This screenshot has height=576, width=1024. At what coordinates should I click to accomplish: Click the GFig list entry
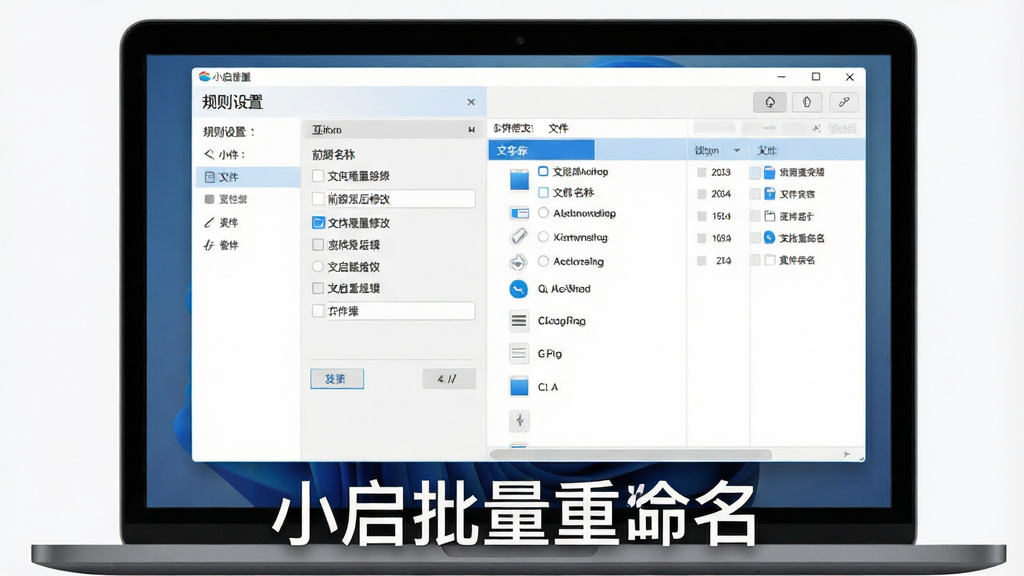[550, 353]
